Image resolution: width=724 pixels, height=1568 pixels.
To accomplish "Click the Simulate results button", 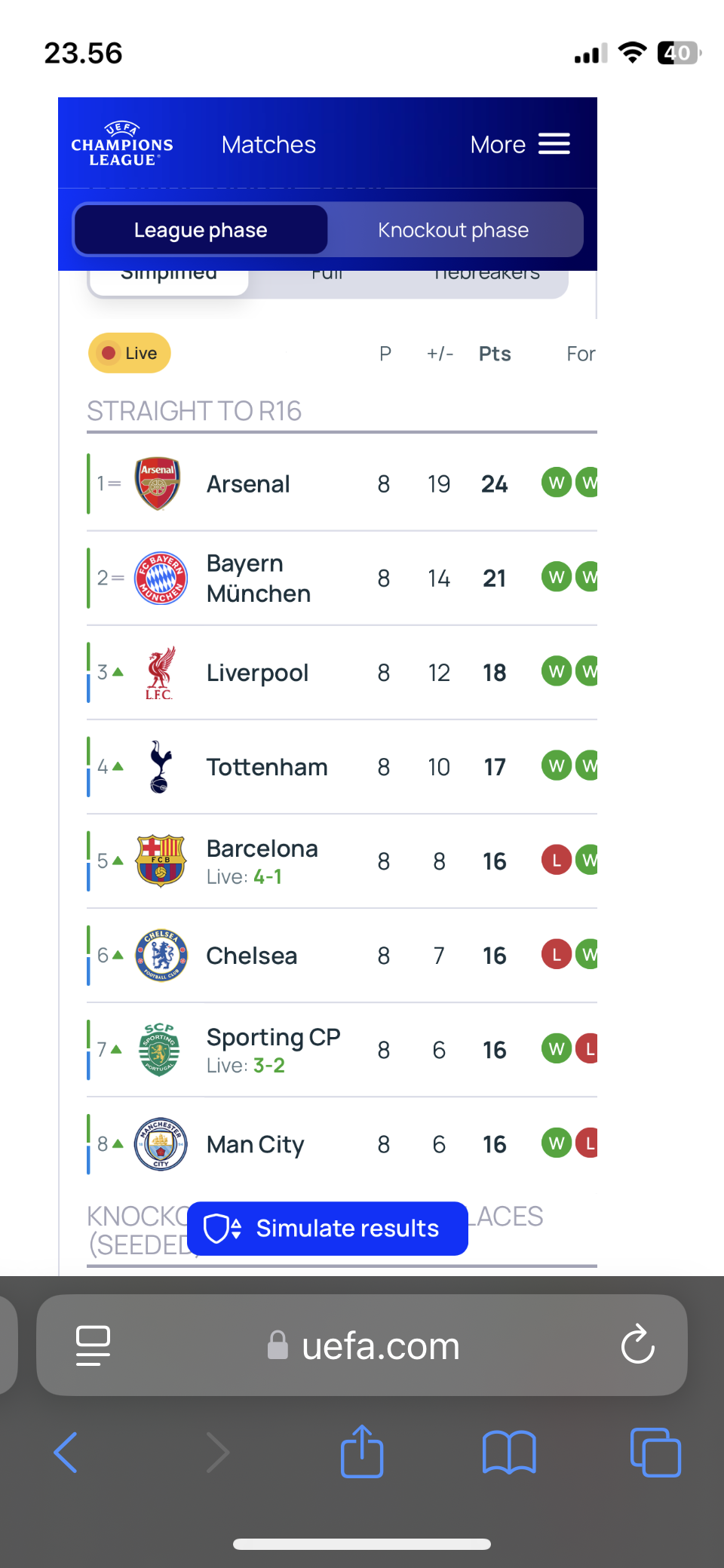I will 327,1228.
